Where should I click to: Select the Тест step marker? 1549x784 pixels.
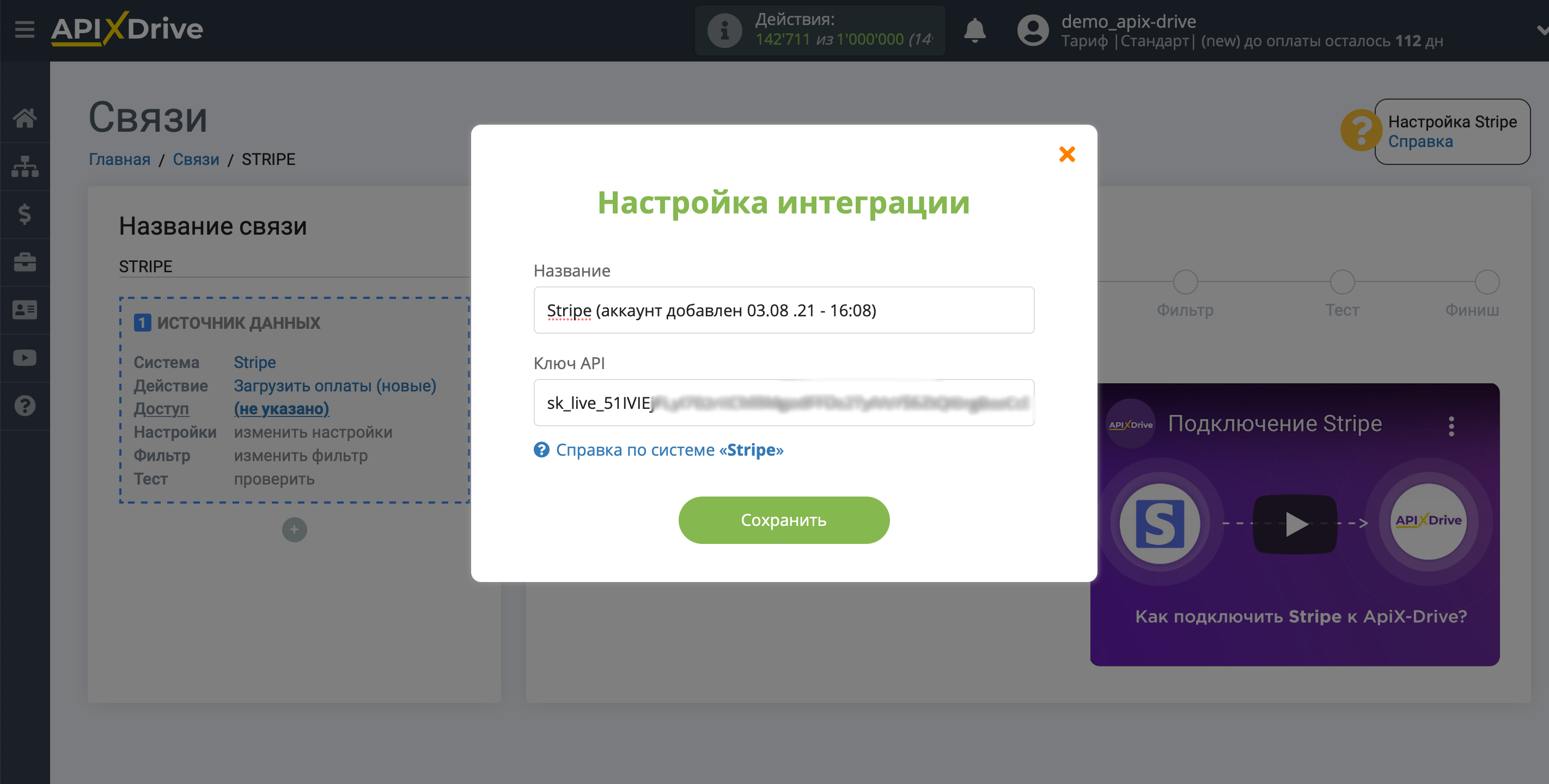(x=1342, y=283)
